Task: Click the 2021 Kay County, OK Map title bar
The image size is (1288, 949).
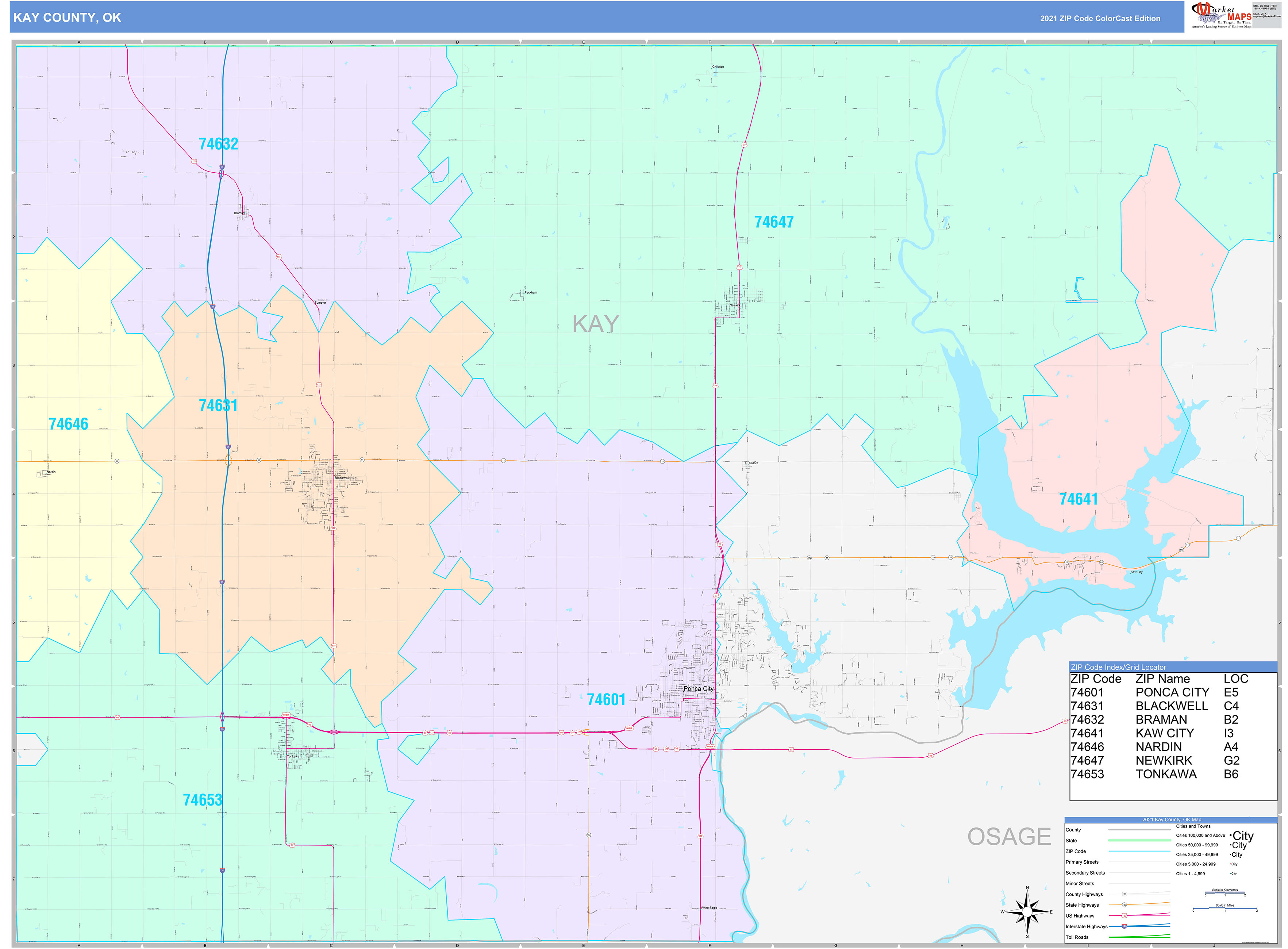Action: pos(1172,820)
